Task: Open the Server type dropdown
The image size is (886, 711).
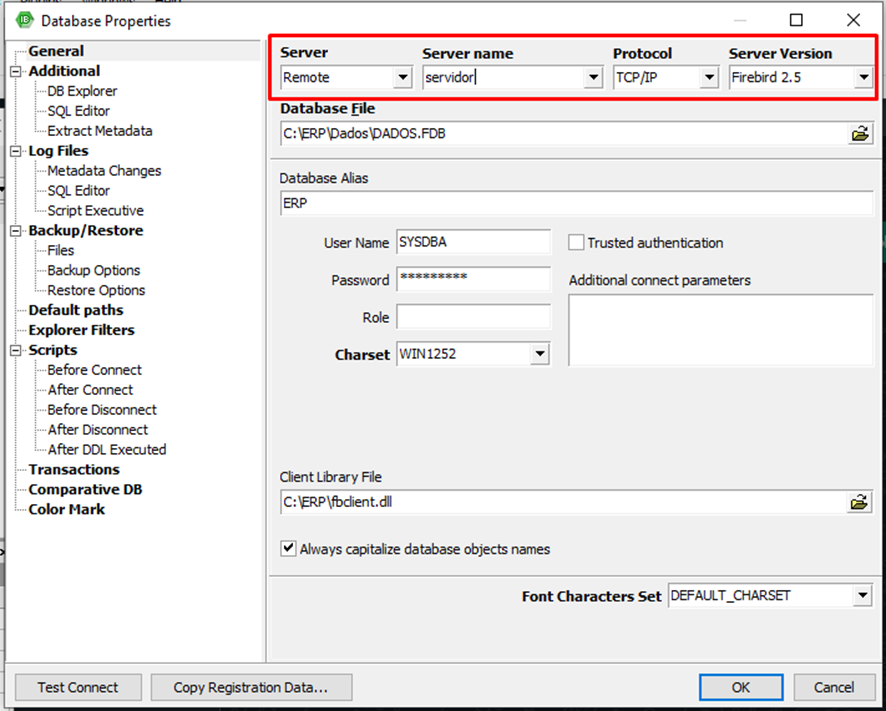Action: (403, 77)
